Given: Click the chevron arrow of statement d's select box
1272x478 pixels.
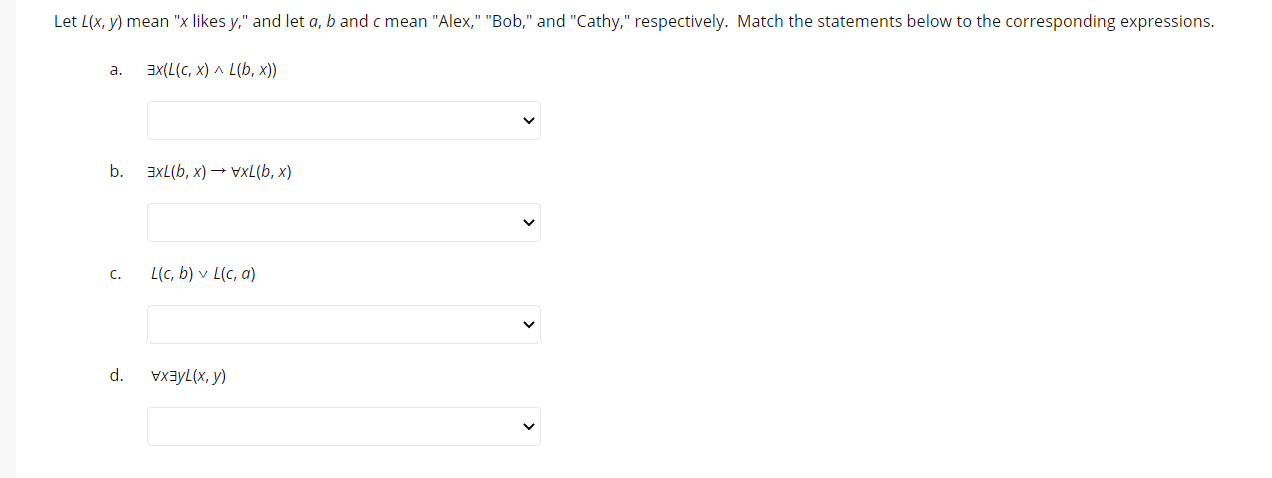Looking at the screenshot, I should coord(529,427).
